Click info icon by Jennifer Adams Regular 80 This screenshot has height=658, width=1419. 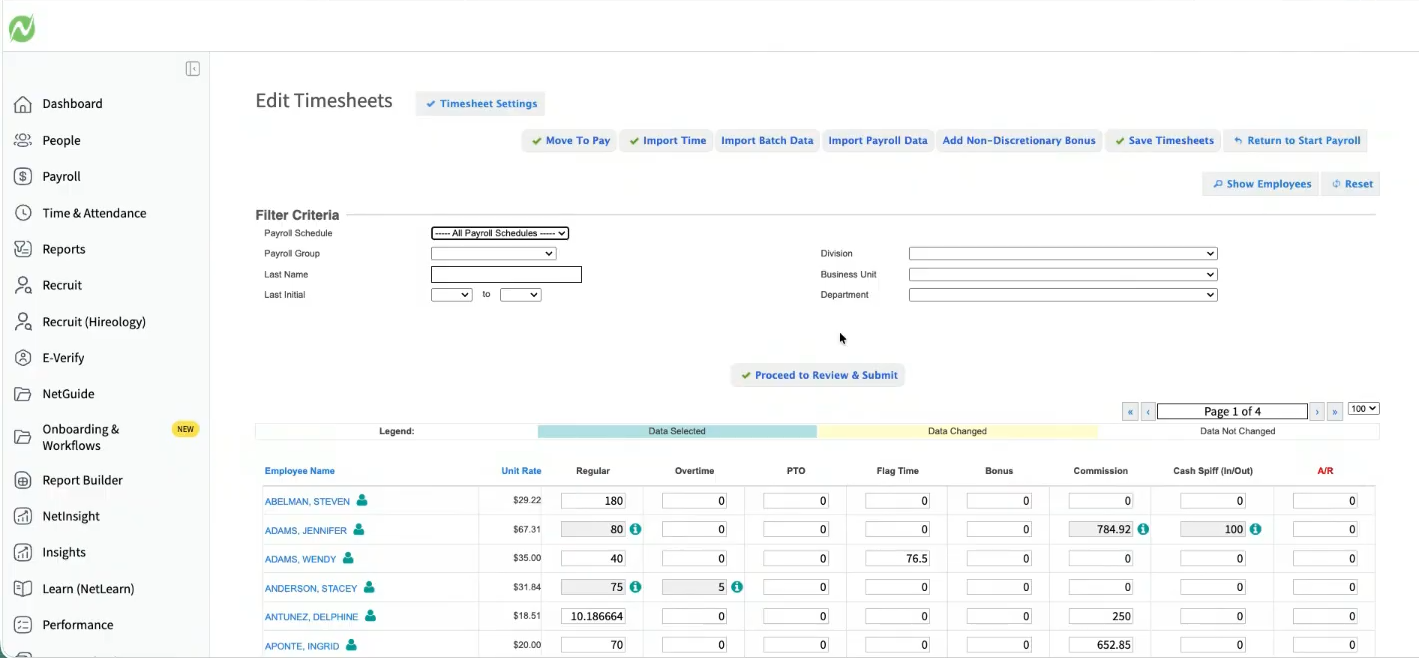(635, 529)
